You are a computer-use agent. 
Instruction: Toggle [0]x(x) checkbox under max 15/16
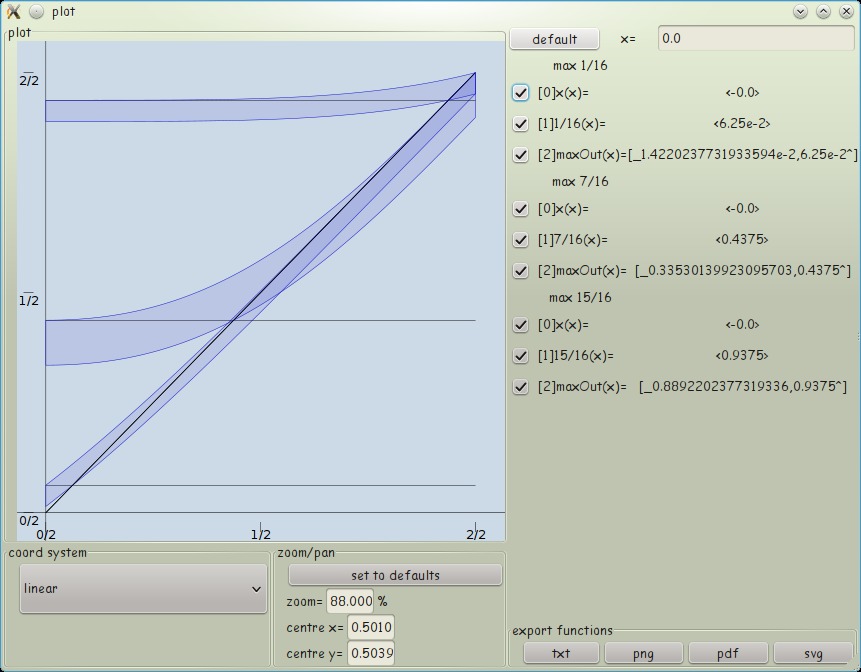pos(521,325)
